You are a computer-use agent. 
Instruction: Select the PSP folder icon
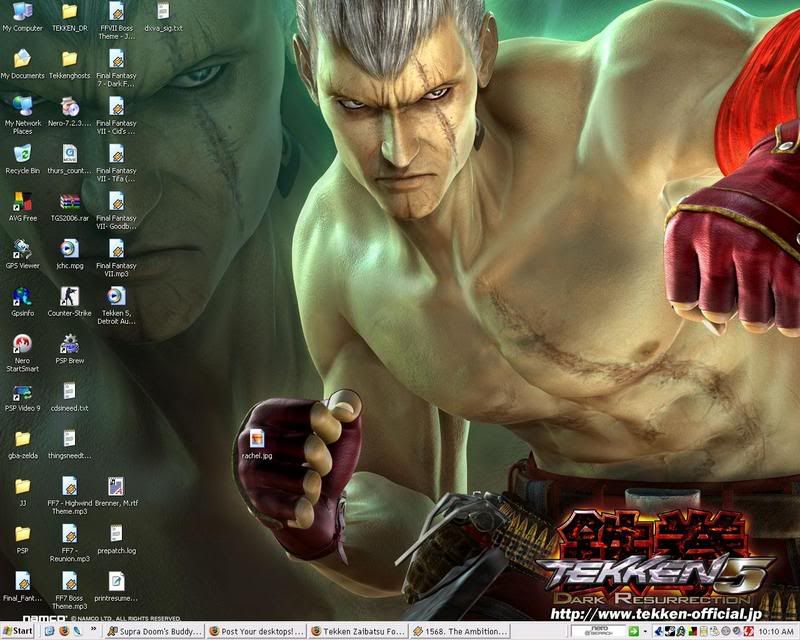pyautogui.click(x=22, y=539)
